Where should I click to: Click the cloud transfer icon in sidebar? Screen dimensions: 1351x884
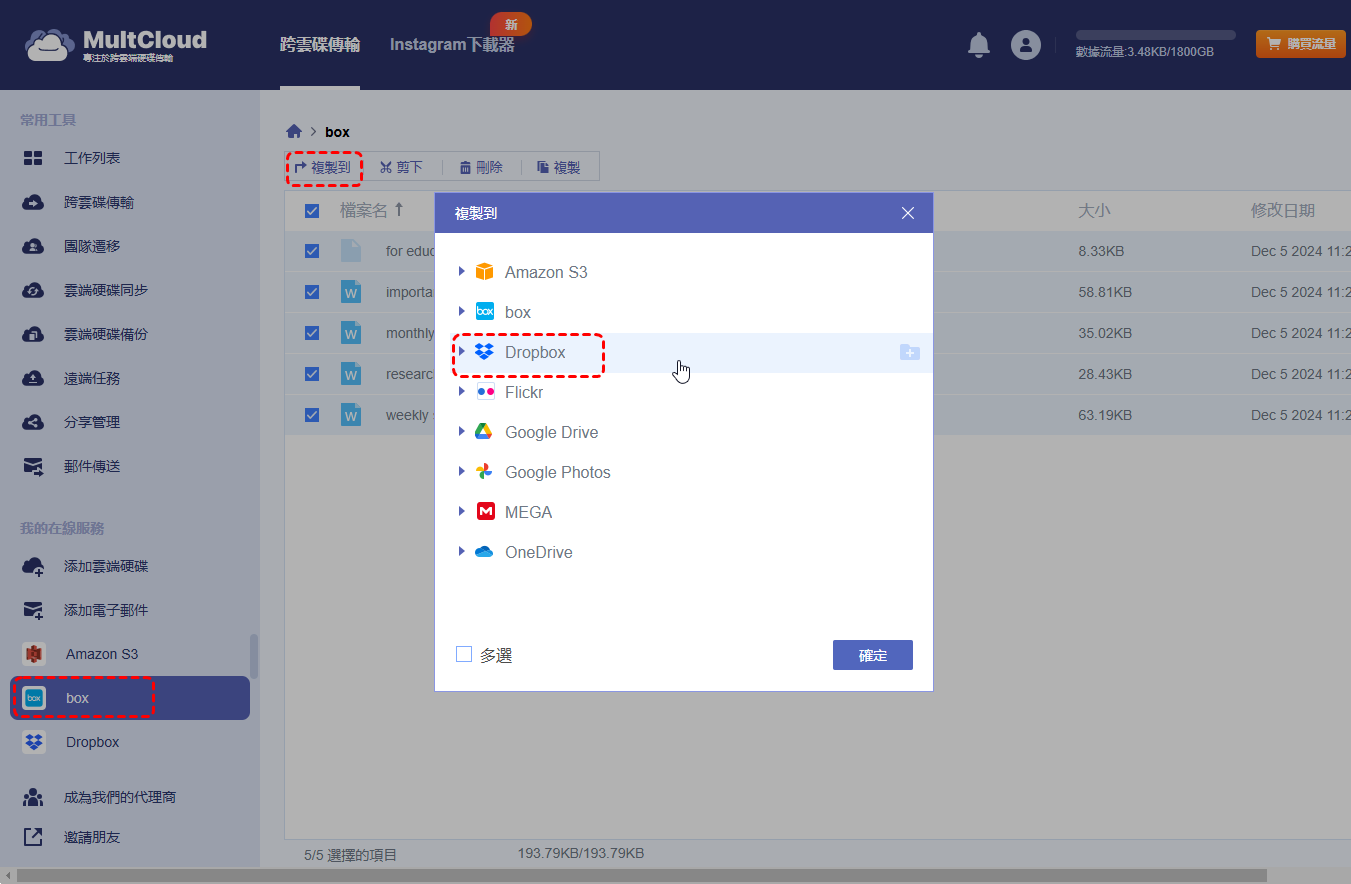33,202
